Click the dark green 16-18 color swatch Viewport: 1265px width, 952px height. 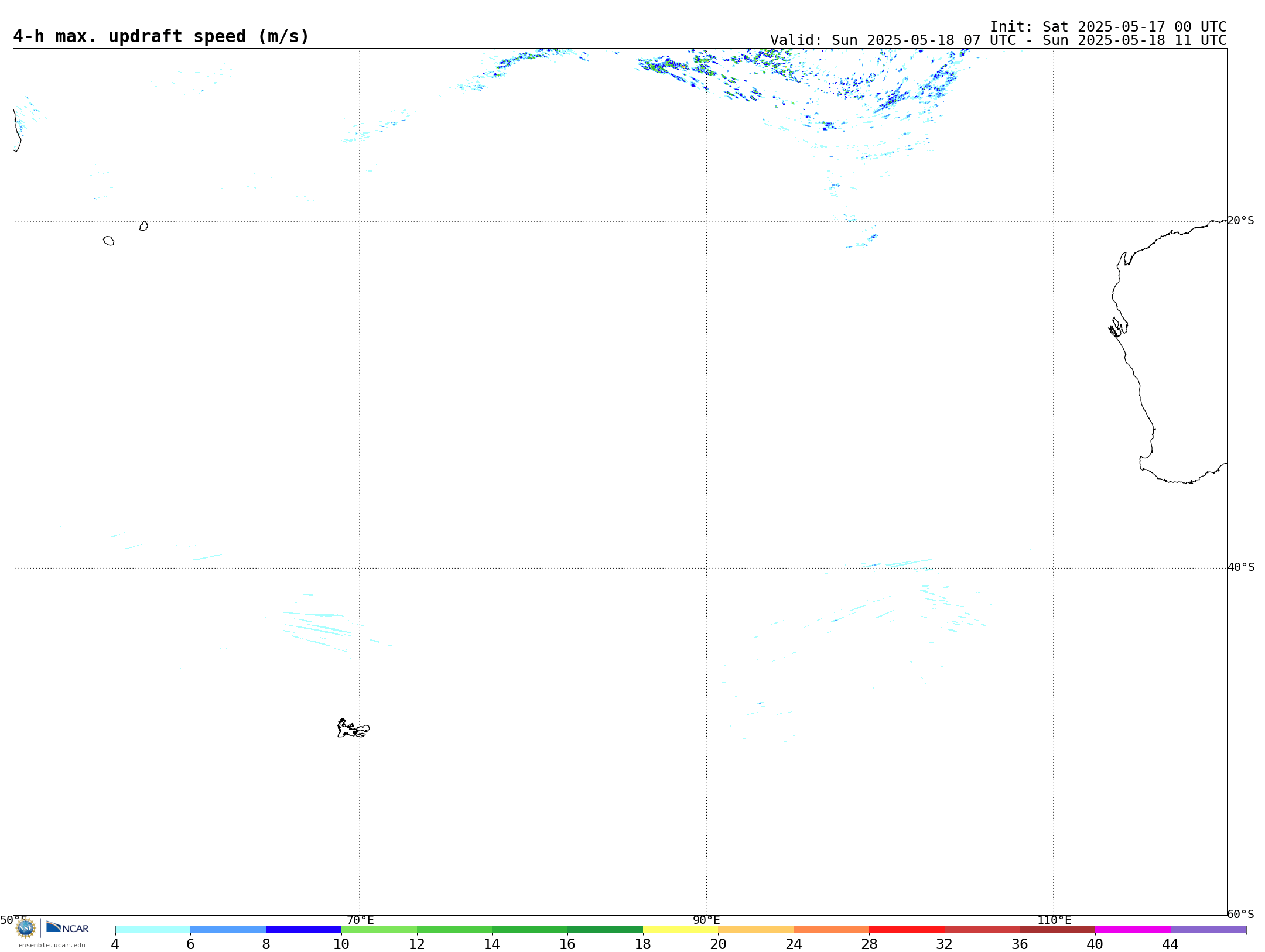tap(606, 929)
